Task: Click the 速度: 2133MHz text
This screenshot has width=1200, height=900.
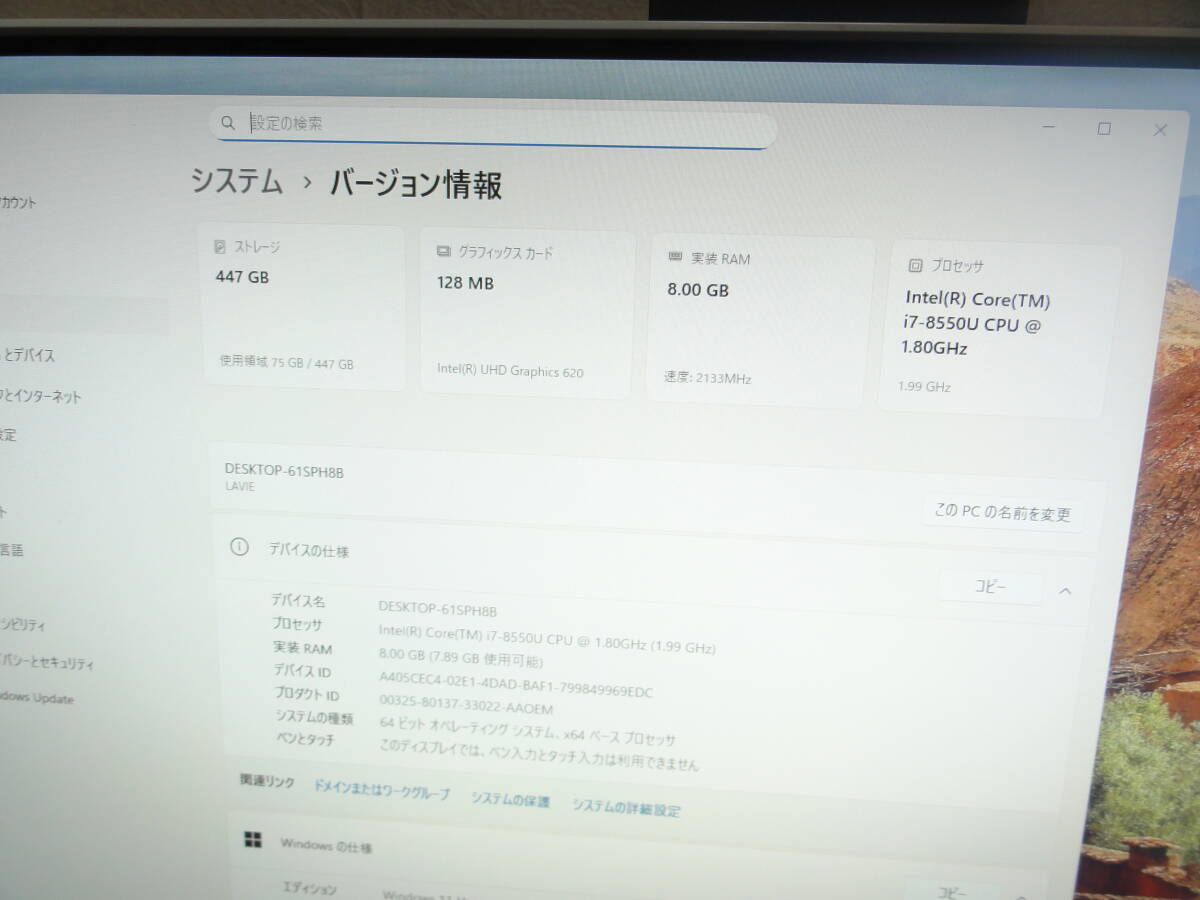Action: 707,378
